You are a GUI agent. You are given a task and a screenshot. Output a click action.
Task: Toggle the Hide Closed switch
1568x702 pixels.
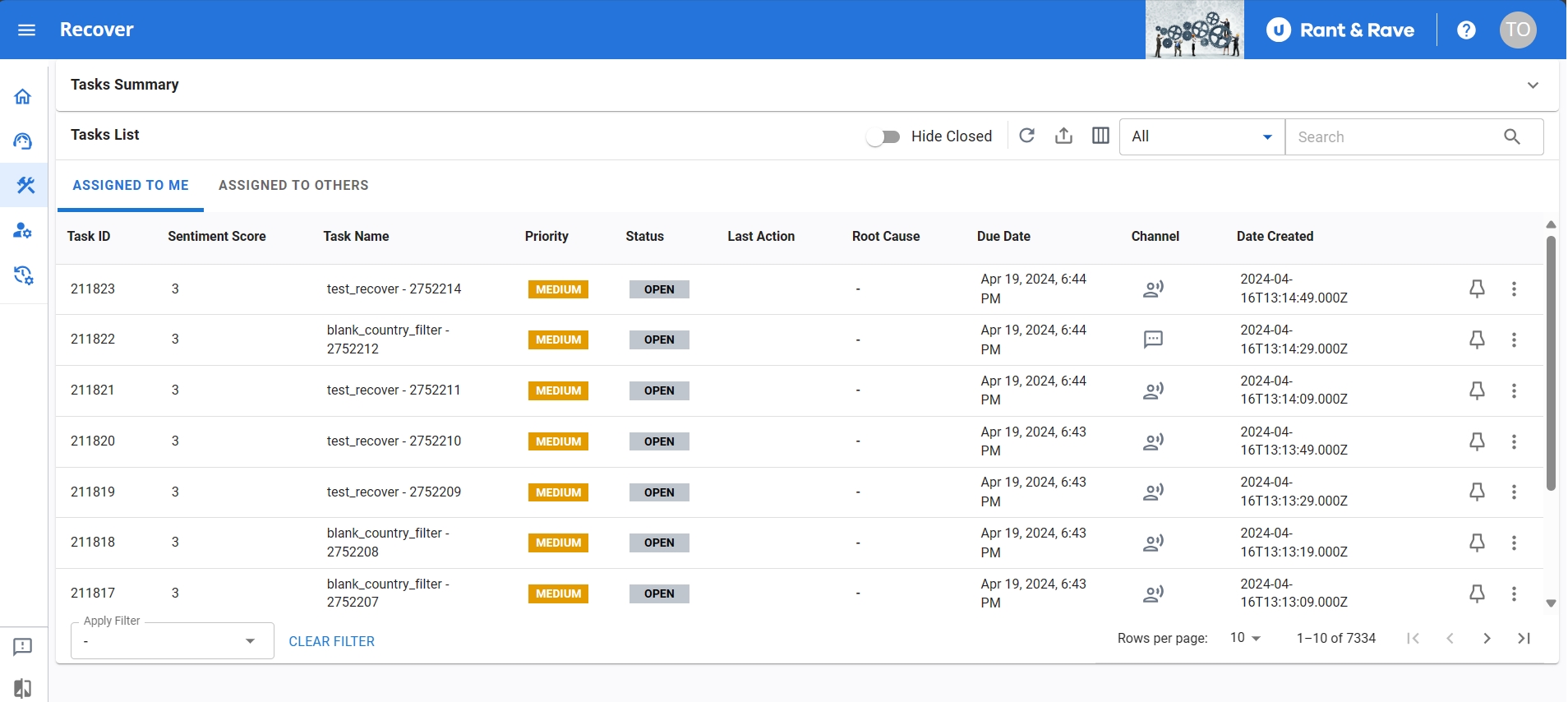point(883,136)
